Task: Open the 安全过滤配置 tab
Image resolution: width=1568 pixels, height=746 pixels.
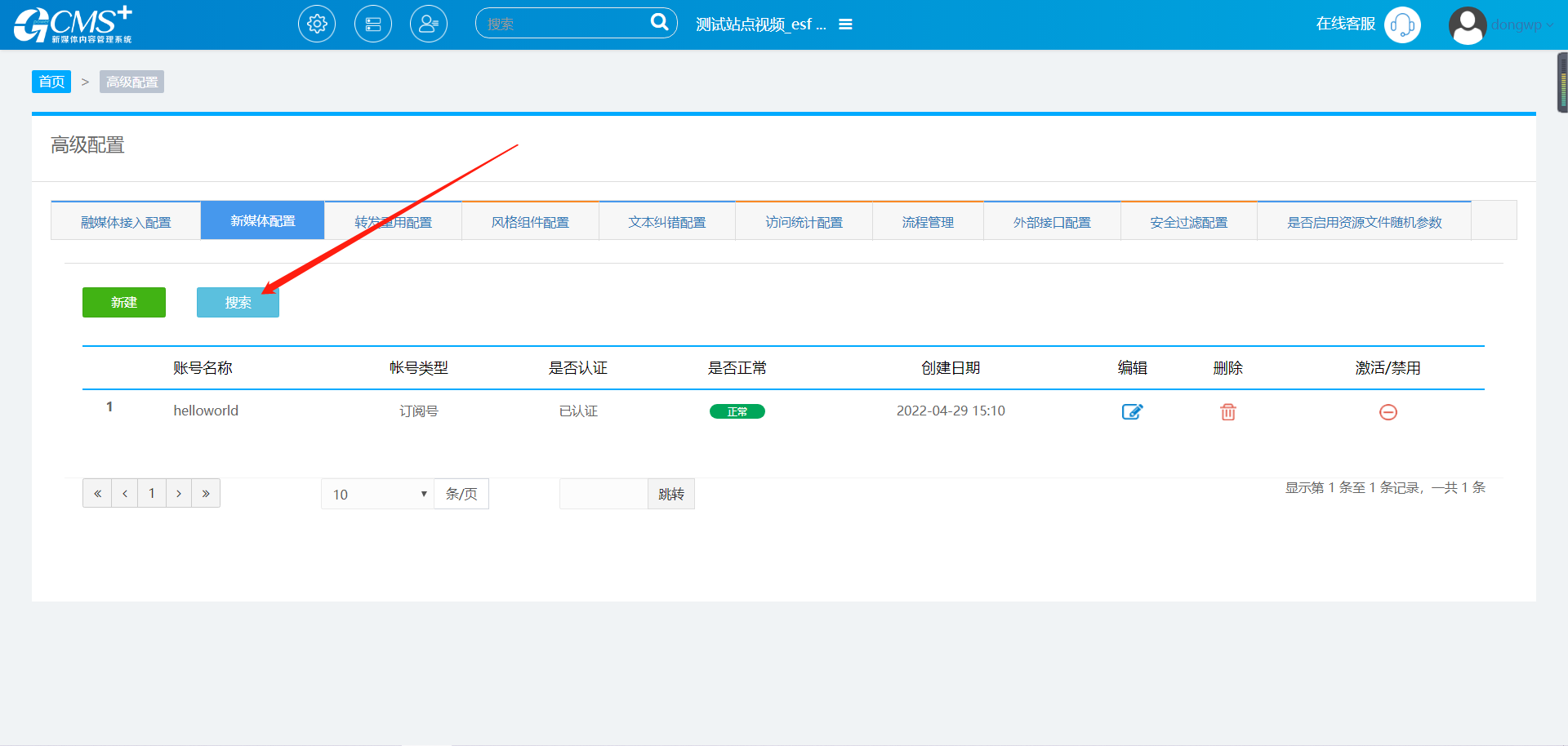Action: click(1188, 222)
